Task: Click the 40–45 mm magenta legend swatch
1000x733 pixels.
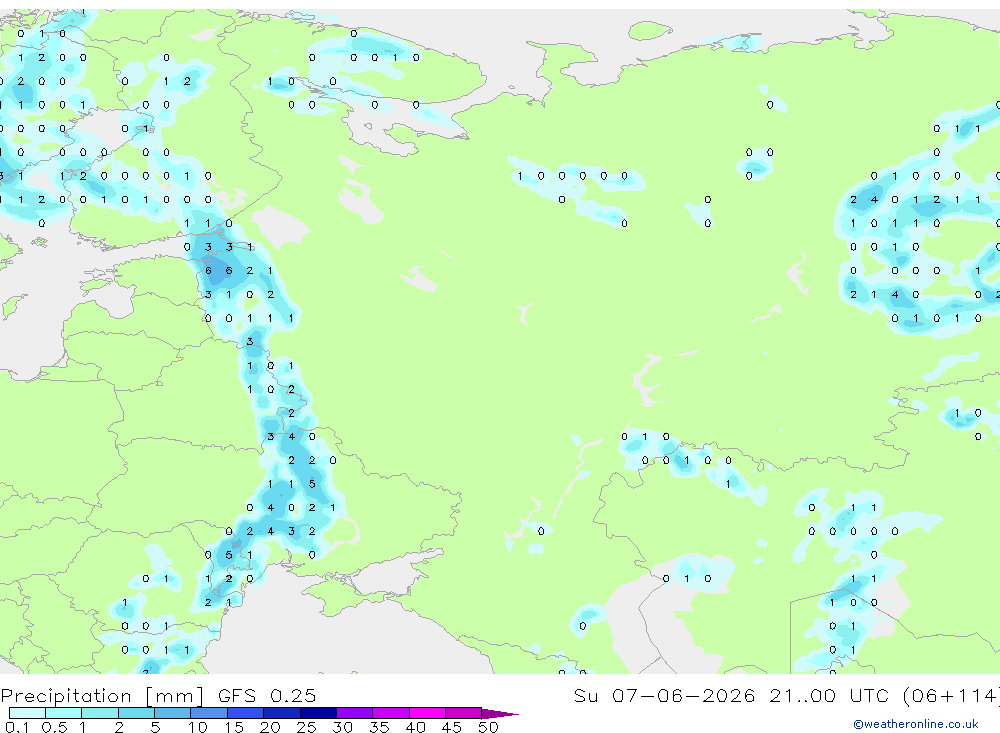Action: coord(427,713)
